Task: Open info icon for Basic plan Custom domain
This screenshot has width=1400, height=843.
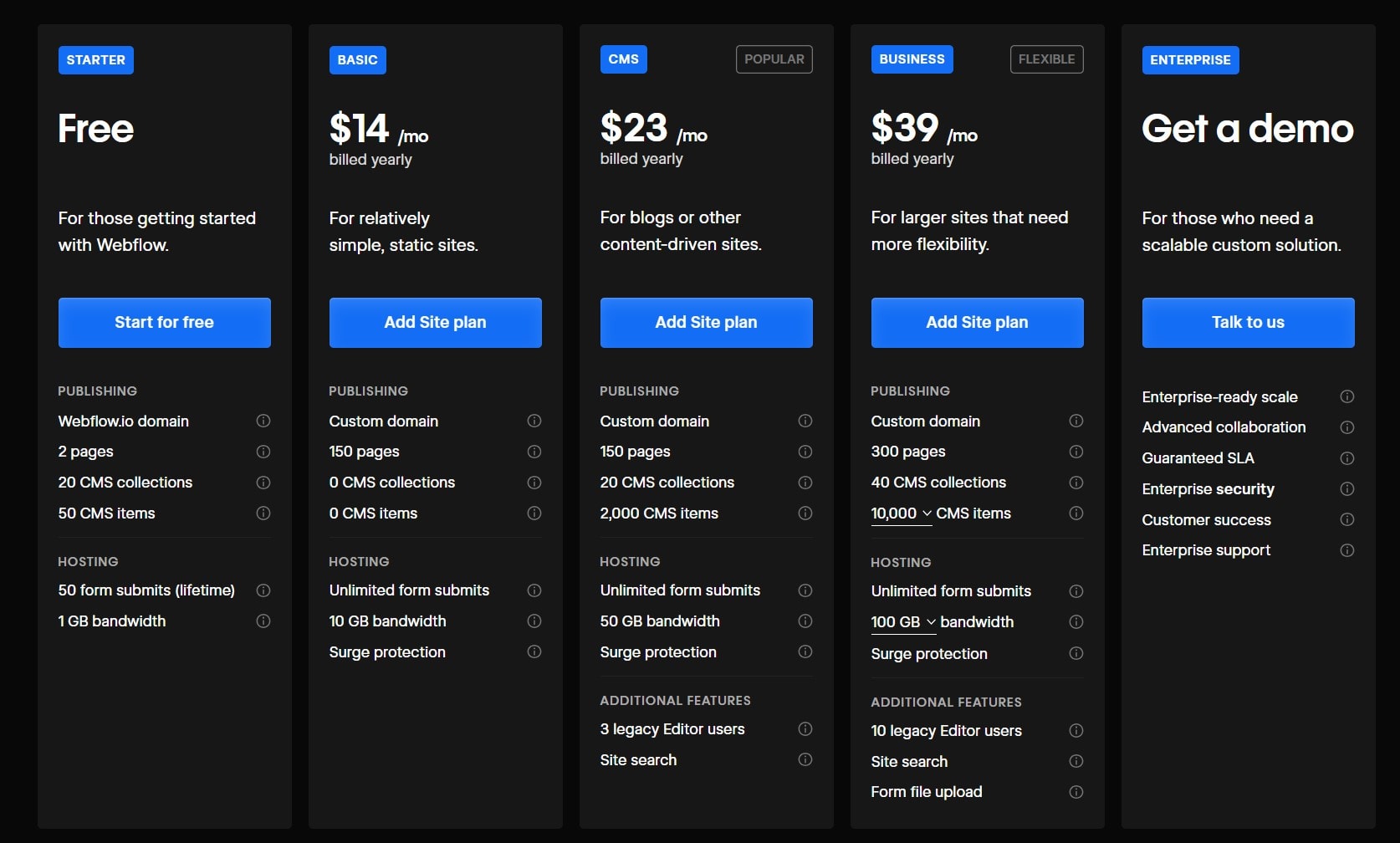Action: [x=534, y=421]
